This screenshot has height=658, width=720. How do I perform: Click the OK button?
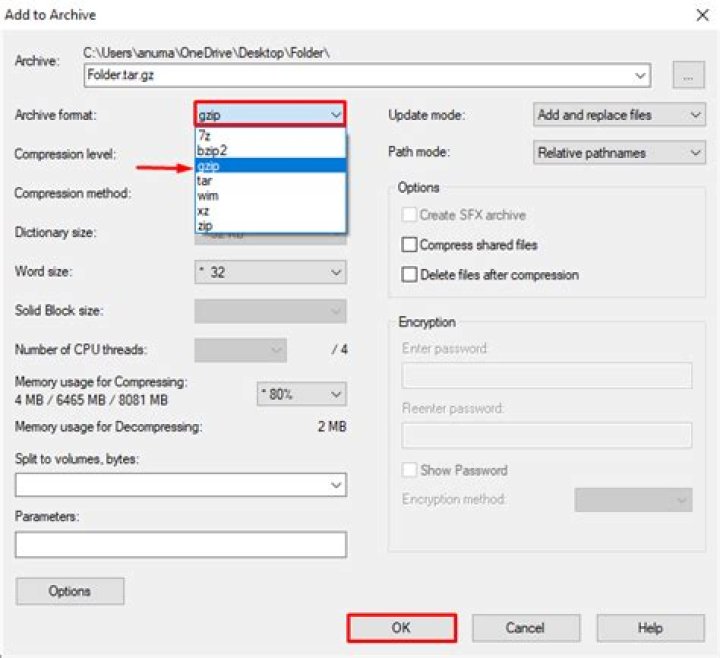click(401, 628)
